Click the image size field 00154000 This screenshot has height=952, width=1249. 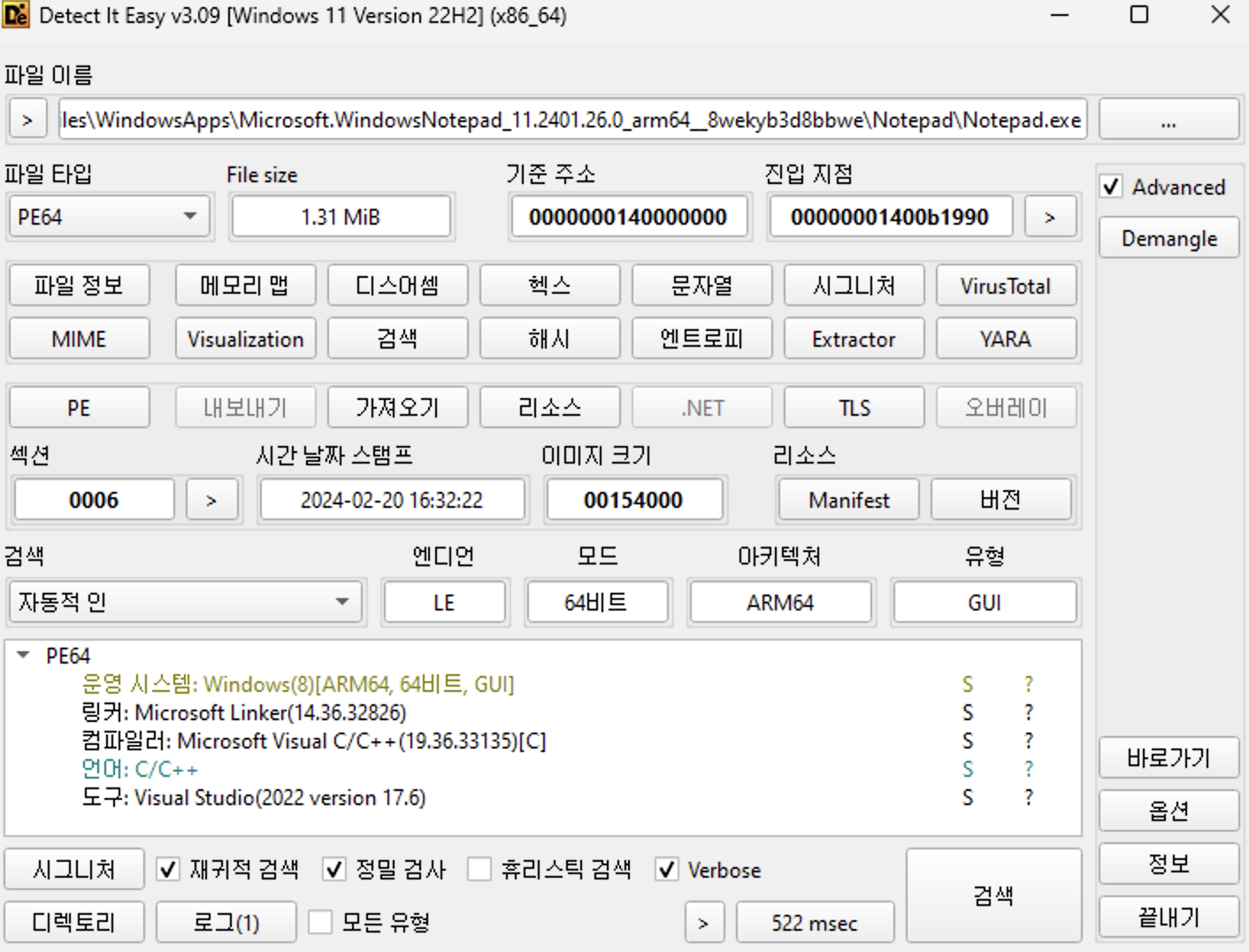(x=633, y=500)
